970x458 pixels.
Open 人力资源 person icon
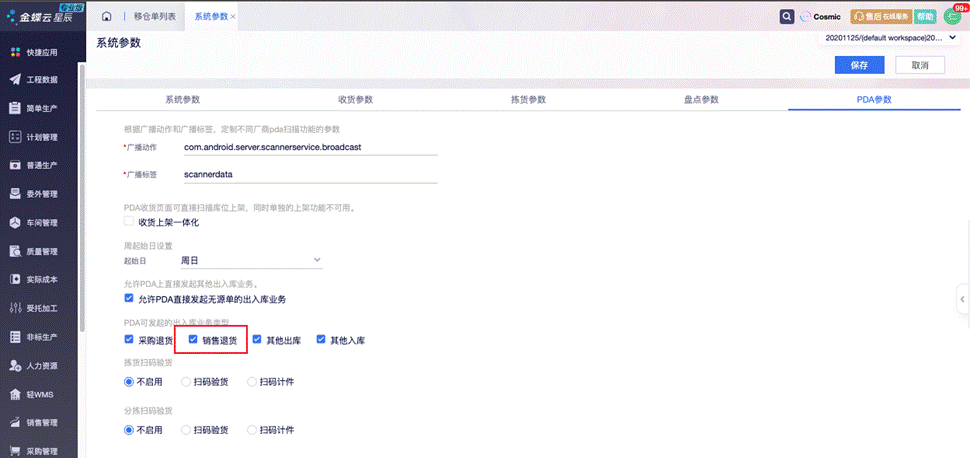(15, 366)
